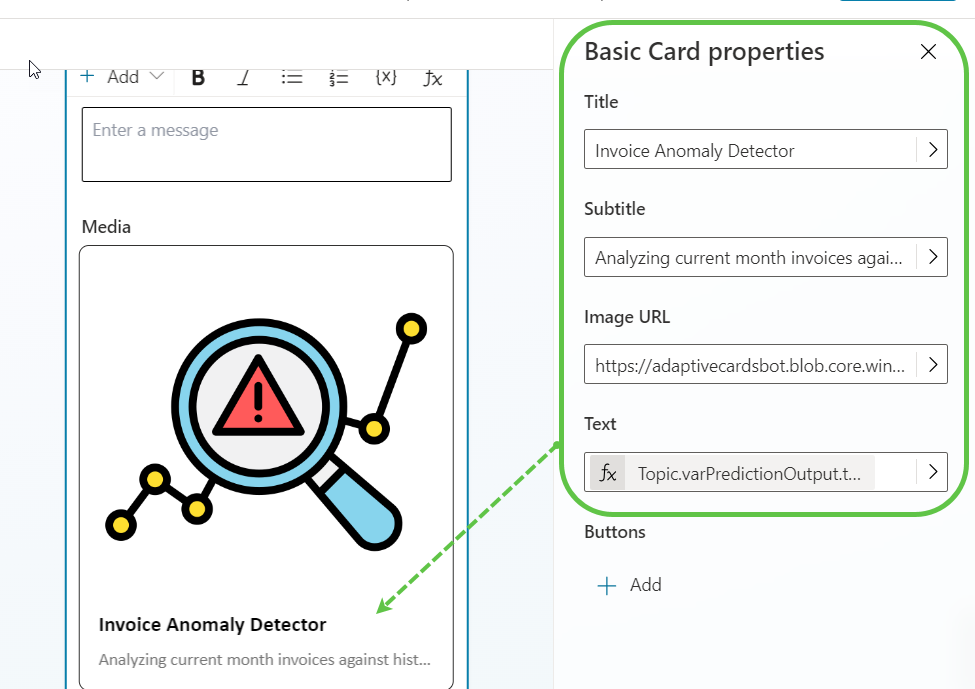The width and height of the screenshot is (975, 689).
Task: Apply italic formatting
Action: tap(243, 76)
